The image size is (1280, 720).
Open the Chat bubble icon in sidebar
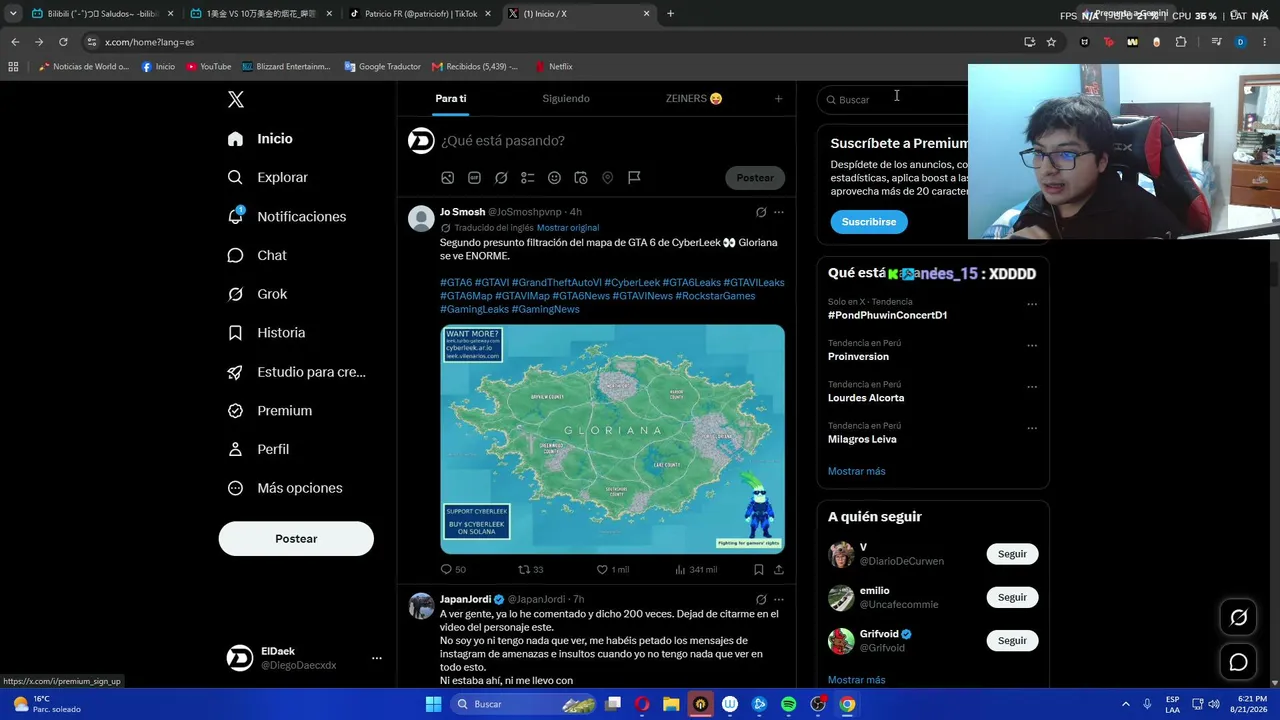pyautogui.click(x=235, y=255)
